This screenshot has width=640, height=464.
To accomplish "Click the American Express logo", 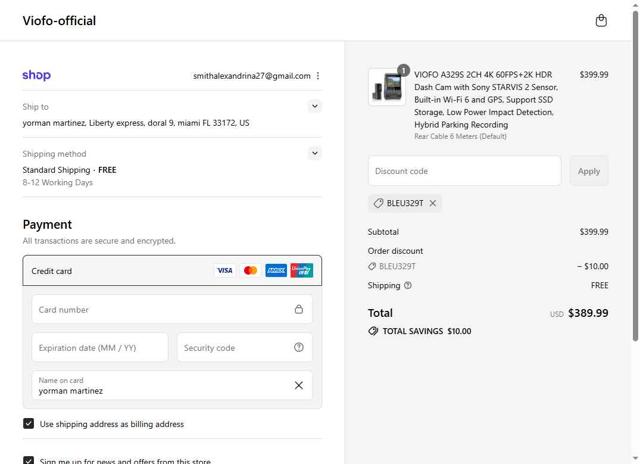I will 276,271.
